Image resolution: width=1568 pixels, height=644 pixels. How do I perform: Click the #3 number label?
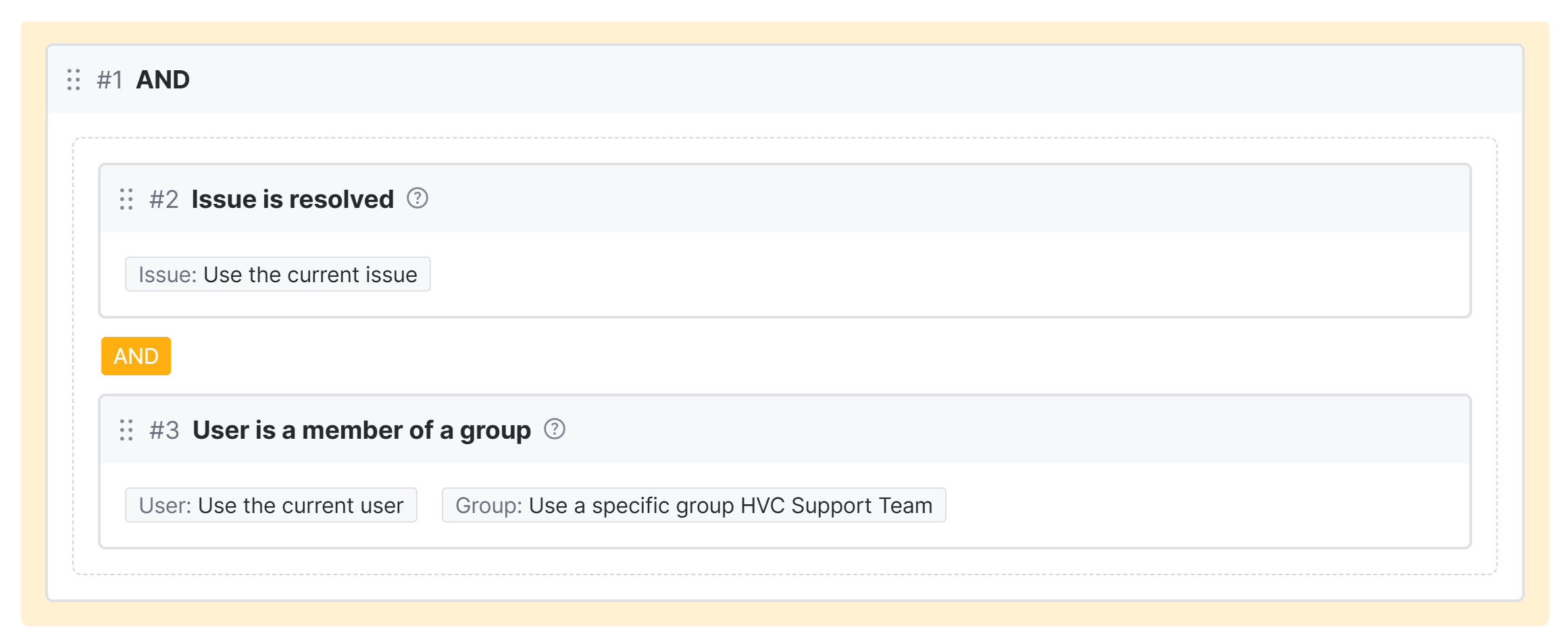point(164,430)
